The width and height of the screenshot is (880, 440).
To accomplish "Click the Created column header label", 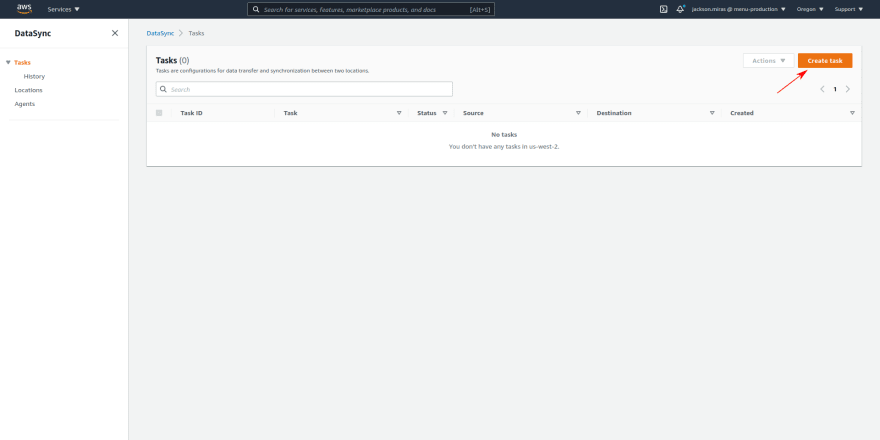I will [742, 113].
